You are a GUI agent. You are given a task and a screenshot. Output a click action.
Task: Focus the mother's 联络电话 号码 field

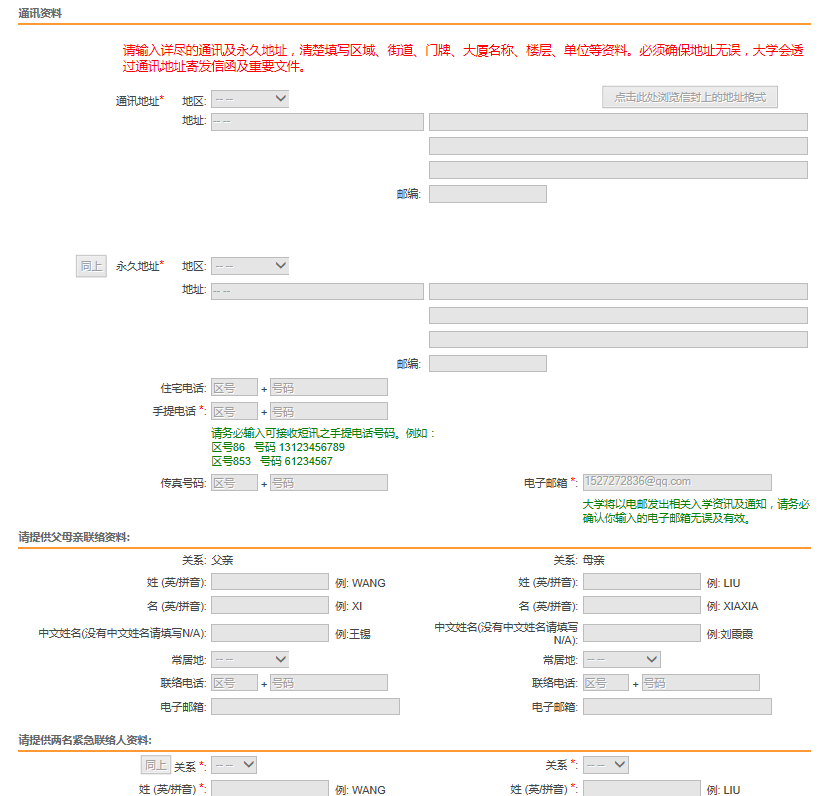(x=700, y=682)
